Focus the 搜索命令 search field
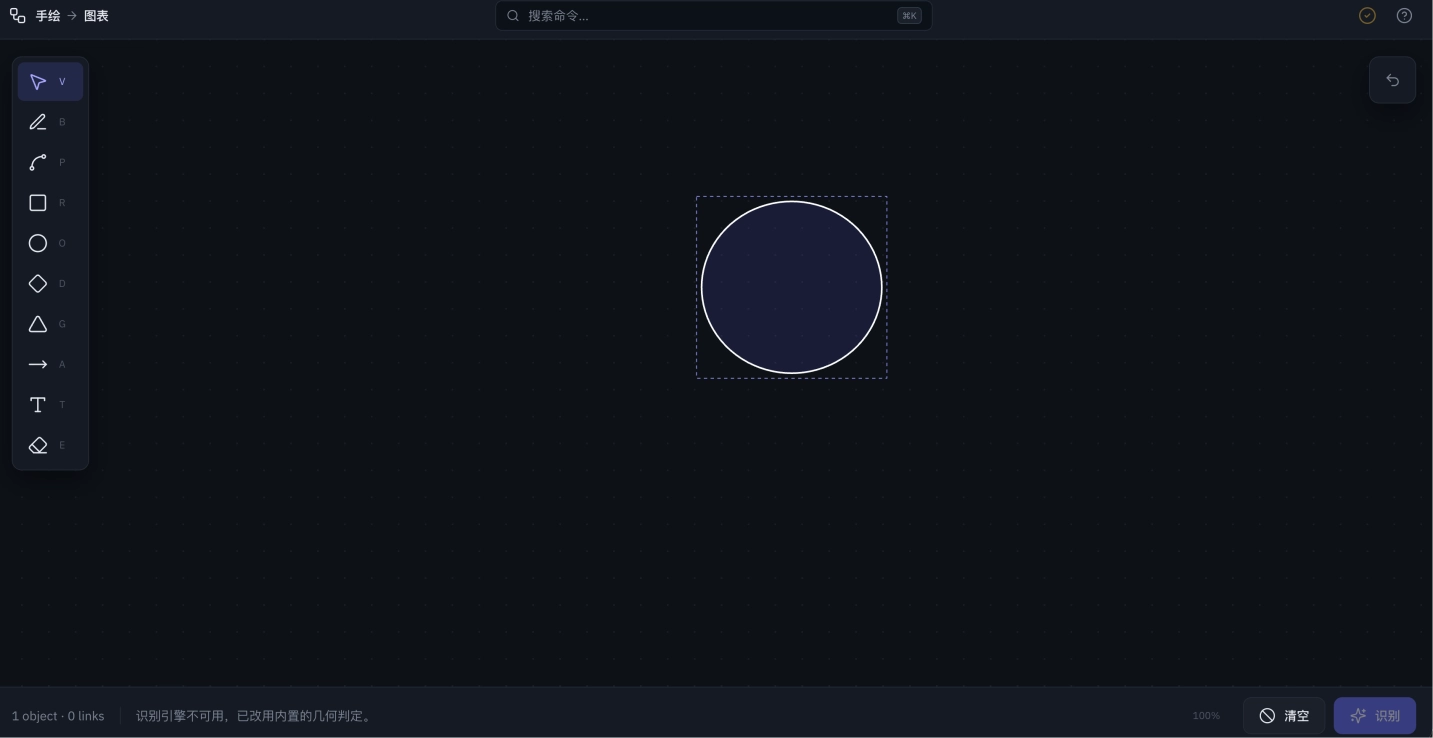The height and width of the screenshot is (738, 1433). point(714,16)
